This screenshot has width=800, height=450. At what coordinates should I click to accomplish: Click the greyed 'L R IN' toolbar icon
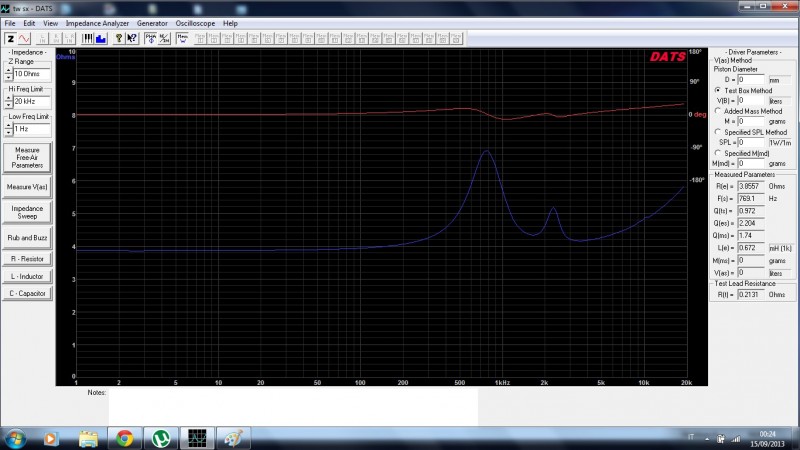point(69,39)
